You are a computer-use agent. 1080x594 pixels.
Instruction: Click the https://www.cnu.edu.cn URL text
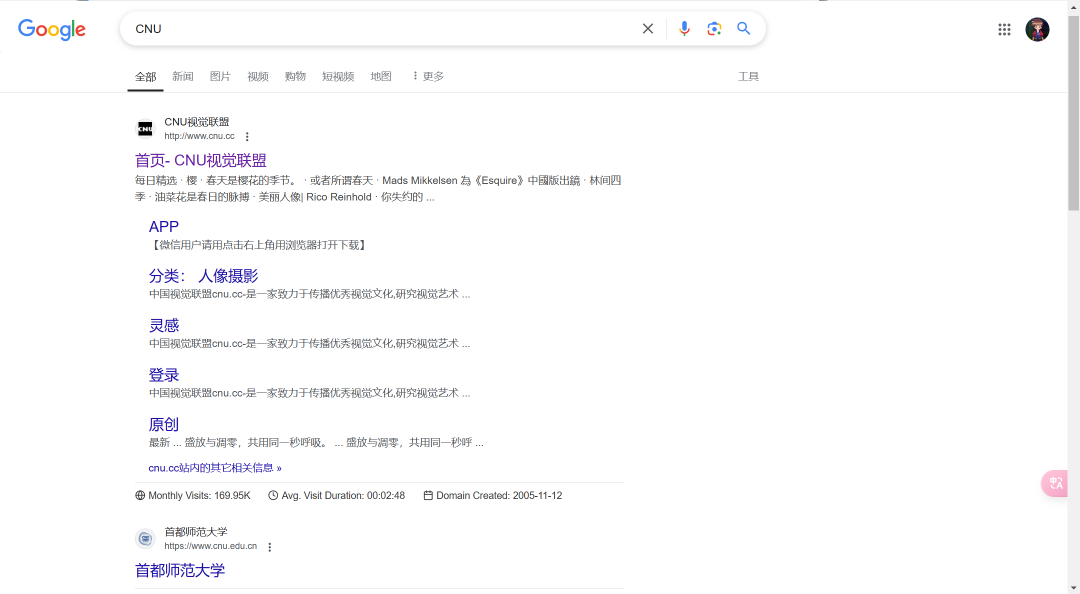[210, 546]
